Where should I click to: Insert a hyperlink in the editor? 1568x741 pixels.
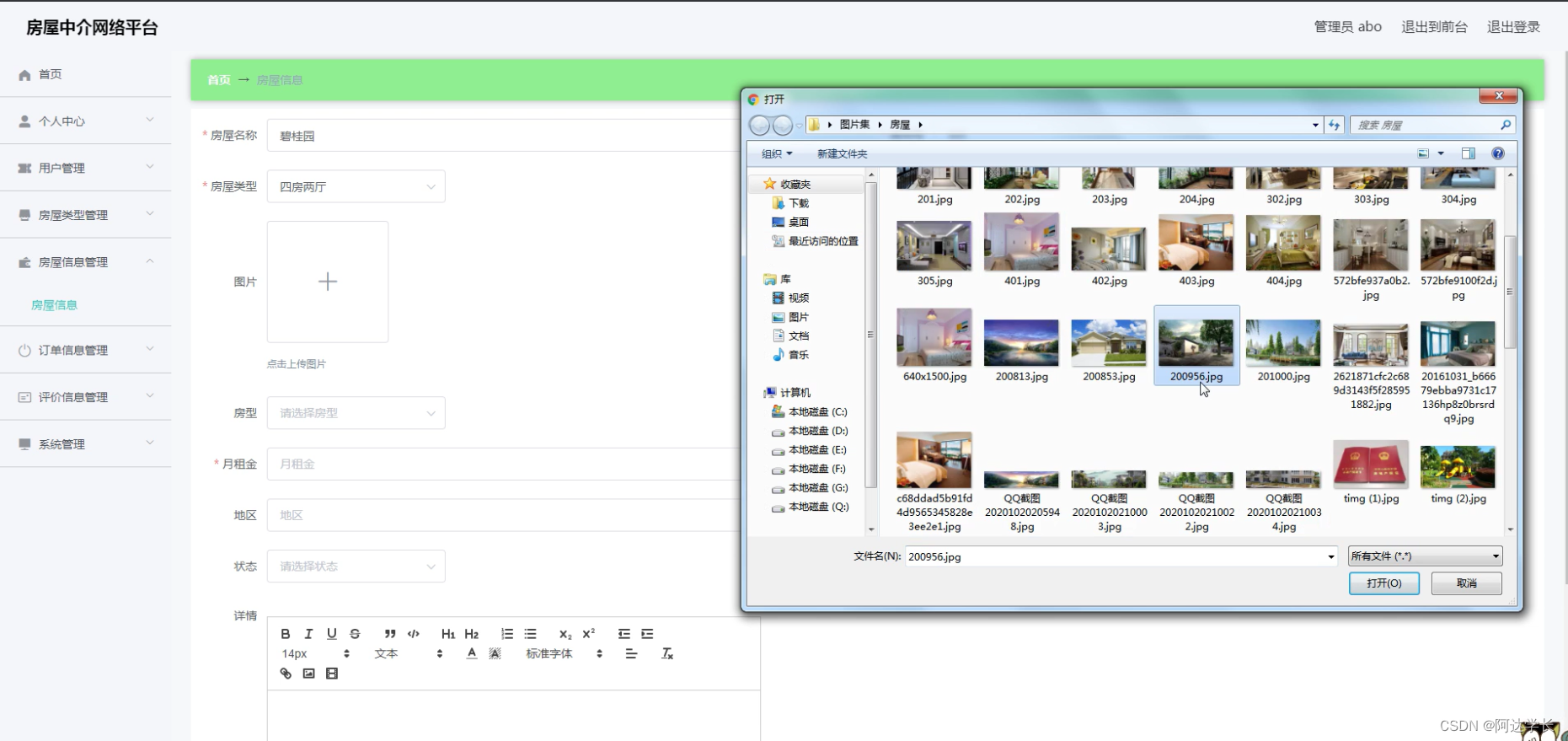286,674
